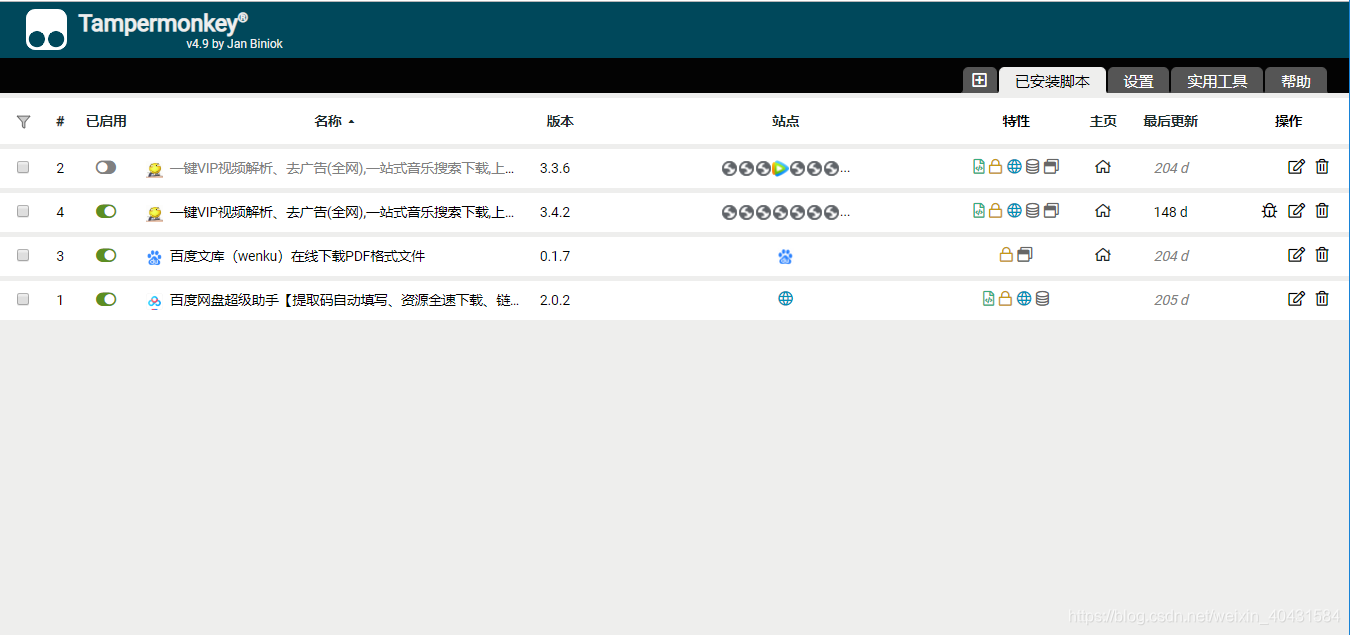The image size is (1350, 635).
Task: Click version 2.0.2 cell
Action: click(x=555, y=300)
